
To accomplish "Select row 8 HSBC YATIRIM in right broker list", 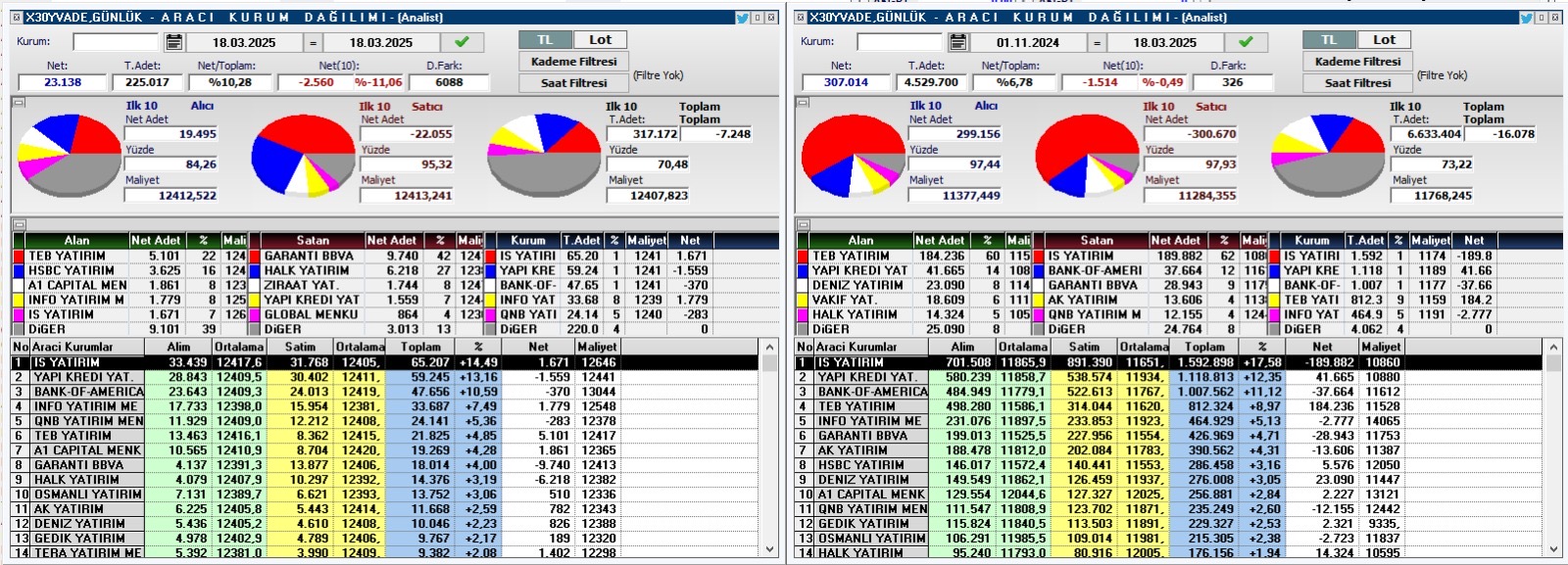I will point(1169,465).
